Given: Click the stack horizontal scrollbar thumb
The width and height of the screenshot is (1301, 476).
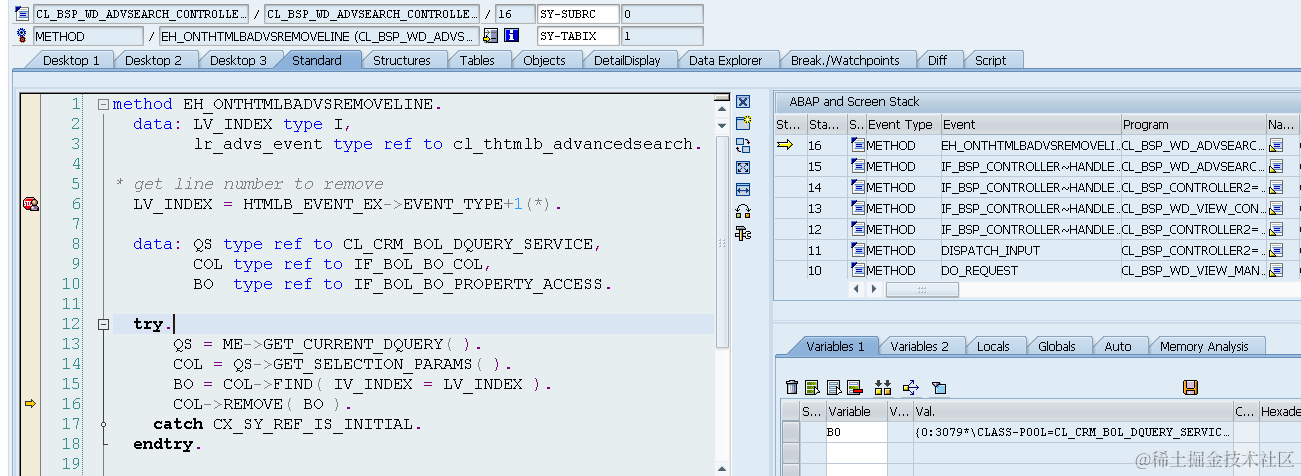Looking at the screenshot, I should 922,289.
